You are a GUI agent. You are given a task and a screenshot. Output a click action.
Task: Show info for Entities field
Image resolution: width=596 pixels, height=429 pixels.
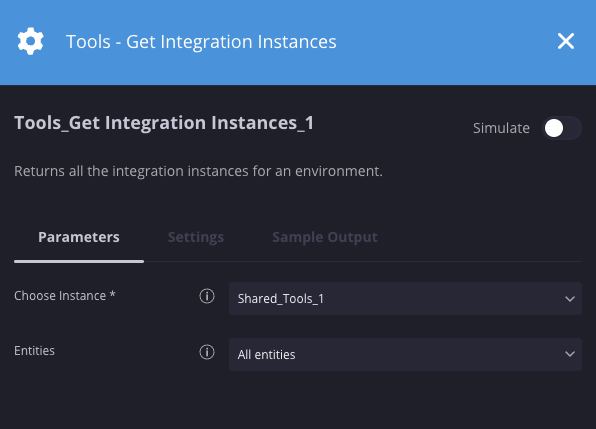click(207, 352)
